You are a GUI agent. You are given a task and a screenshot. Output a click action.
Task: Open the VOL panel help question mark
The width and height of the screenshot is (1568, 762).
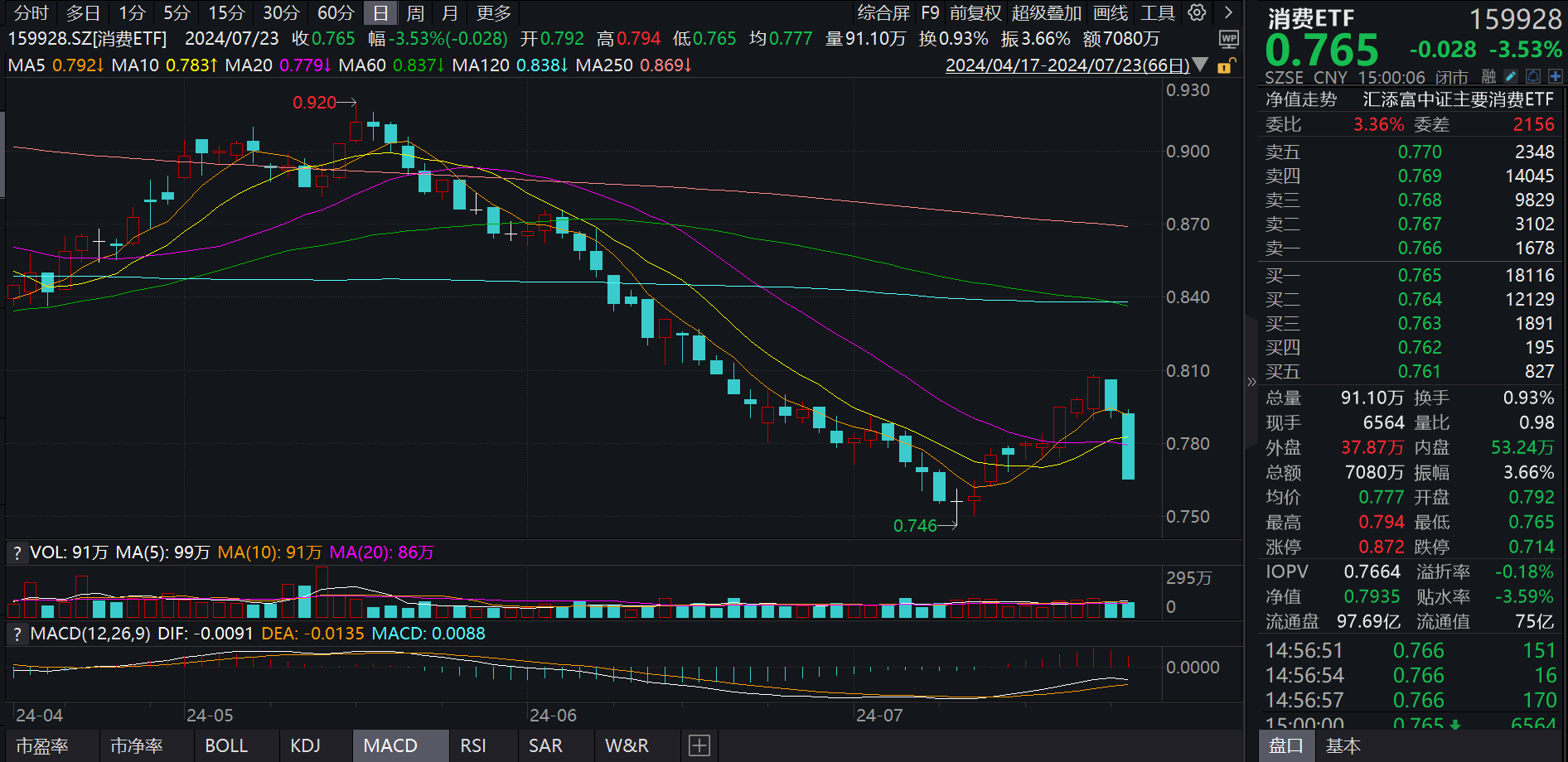17,552
